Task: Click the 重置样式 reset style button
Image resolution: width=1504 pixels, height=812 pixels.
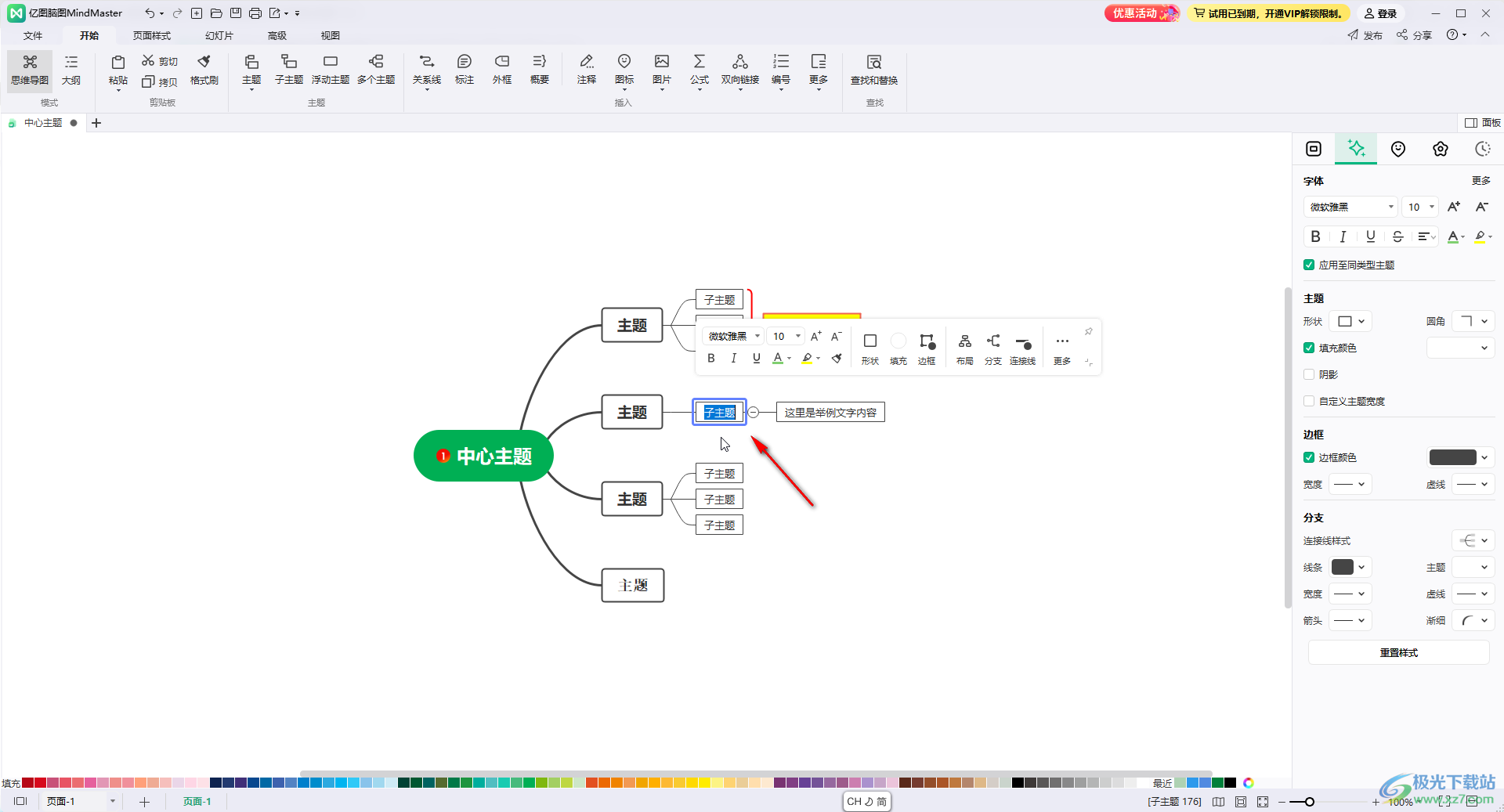Action: coord(1398,652)
